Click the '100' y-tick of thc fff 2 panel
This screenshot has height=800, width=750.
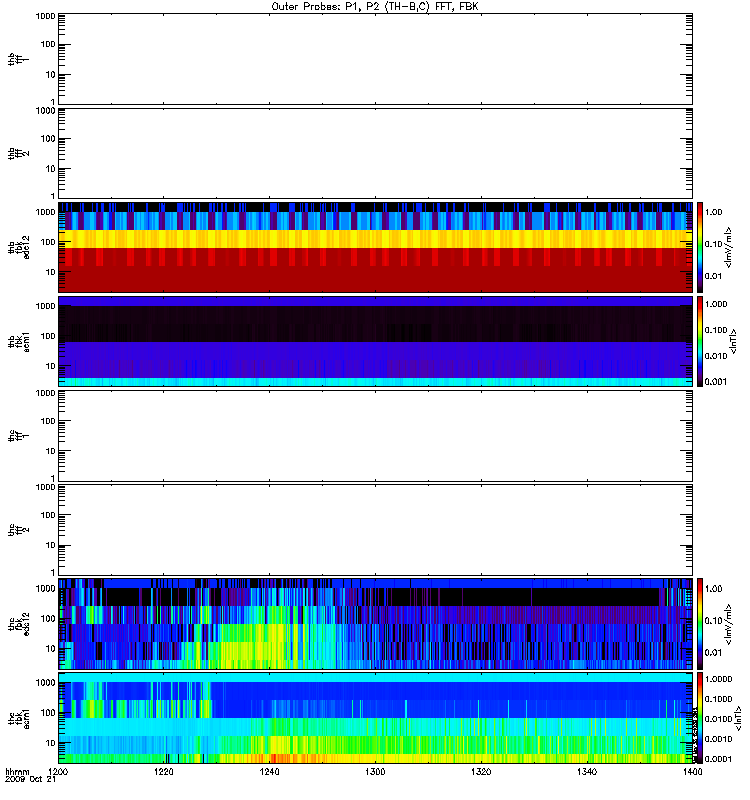tap(48, 515)
